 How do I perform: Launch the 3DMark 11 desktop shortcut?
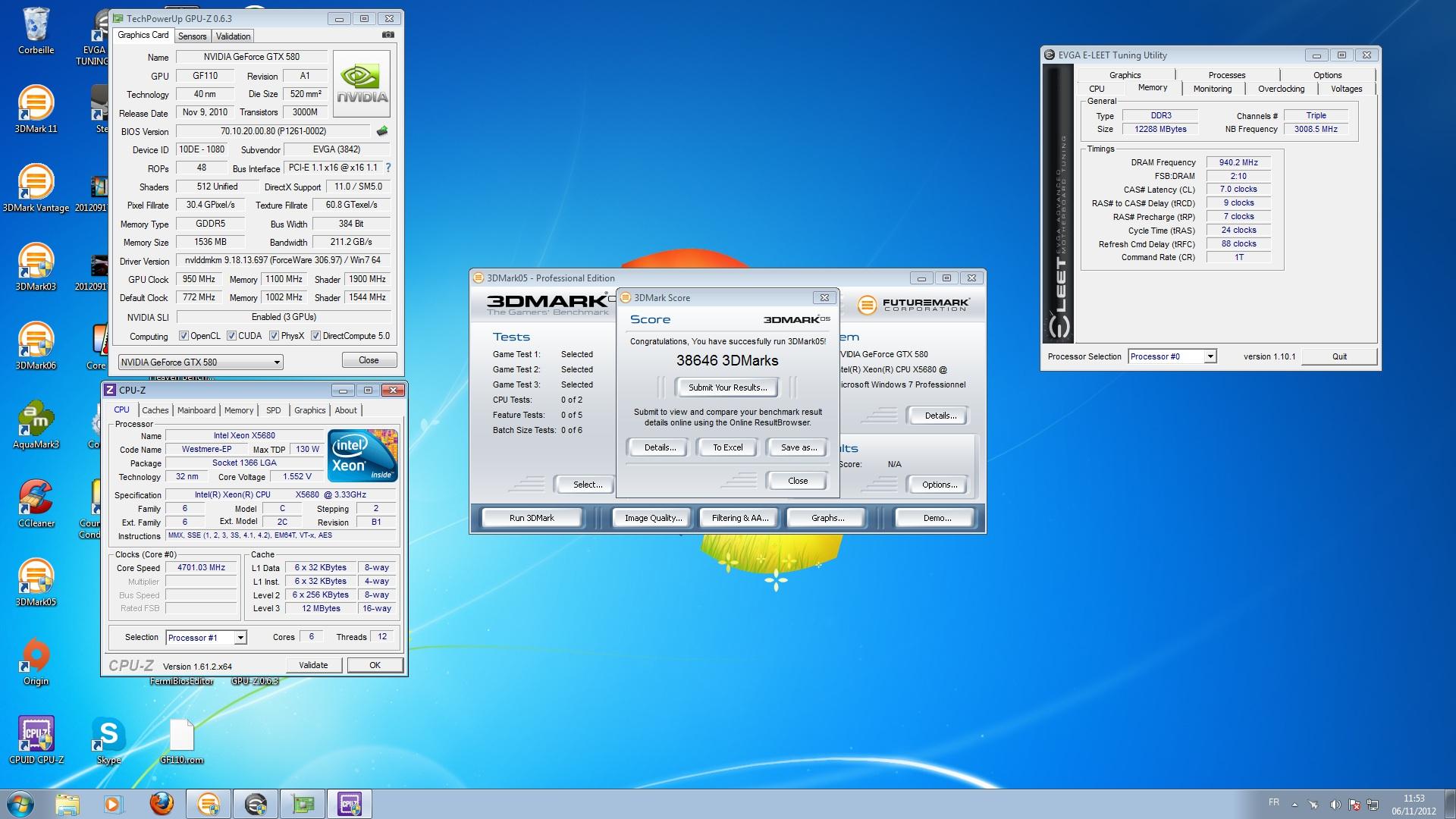coord(36,110)
